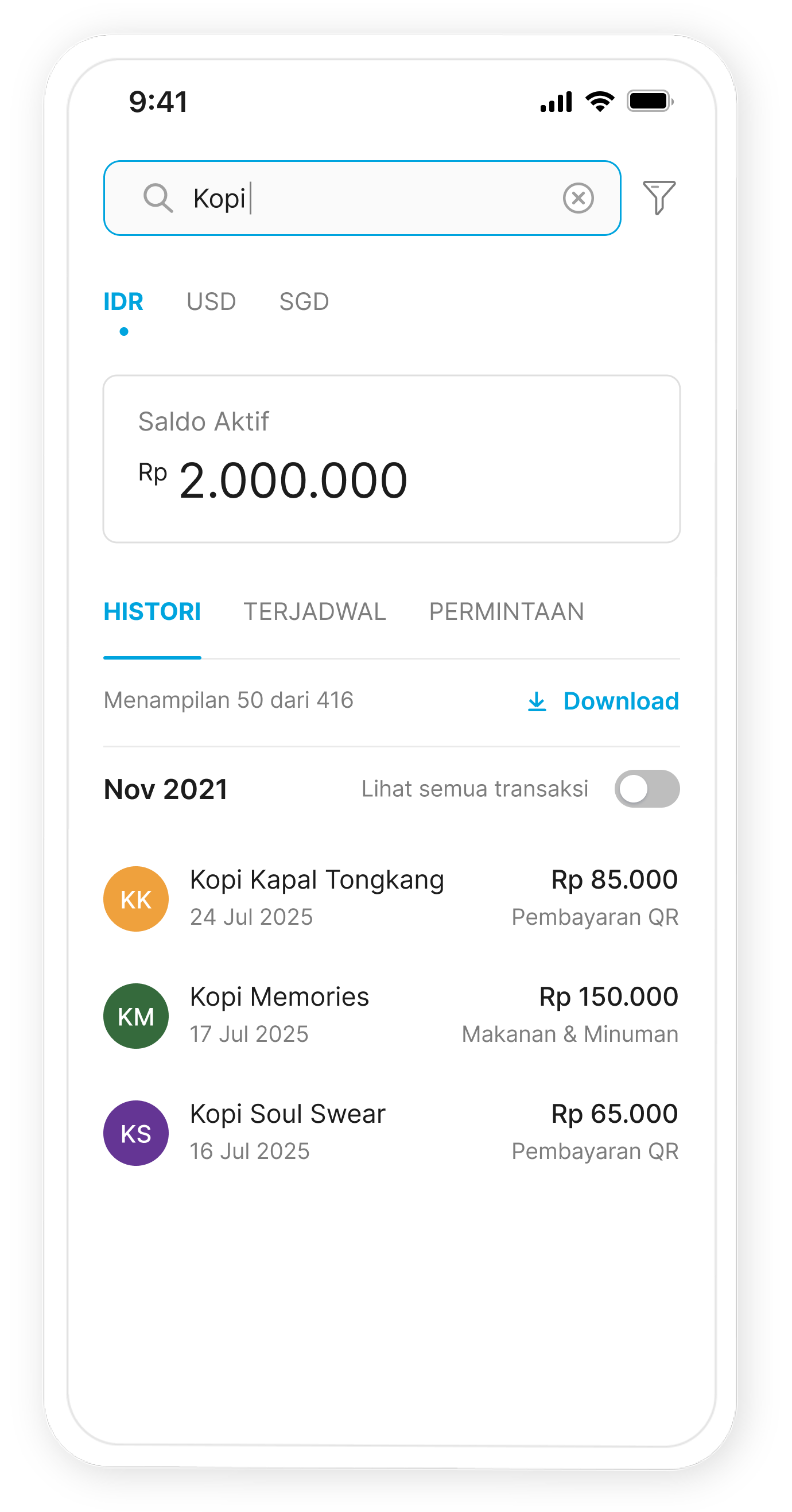Tap the Saldo Aktif balance card

tap(391, 459)
